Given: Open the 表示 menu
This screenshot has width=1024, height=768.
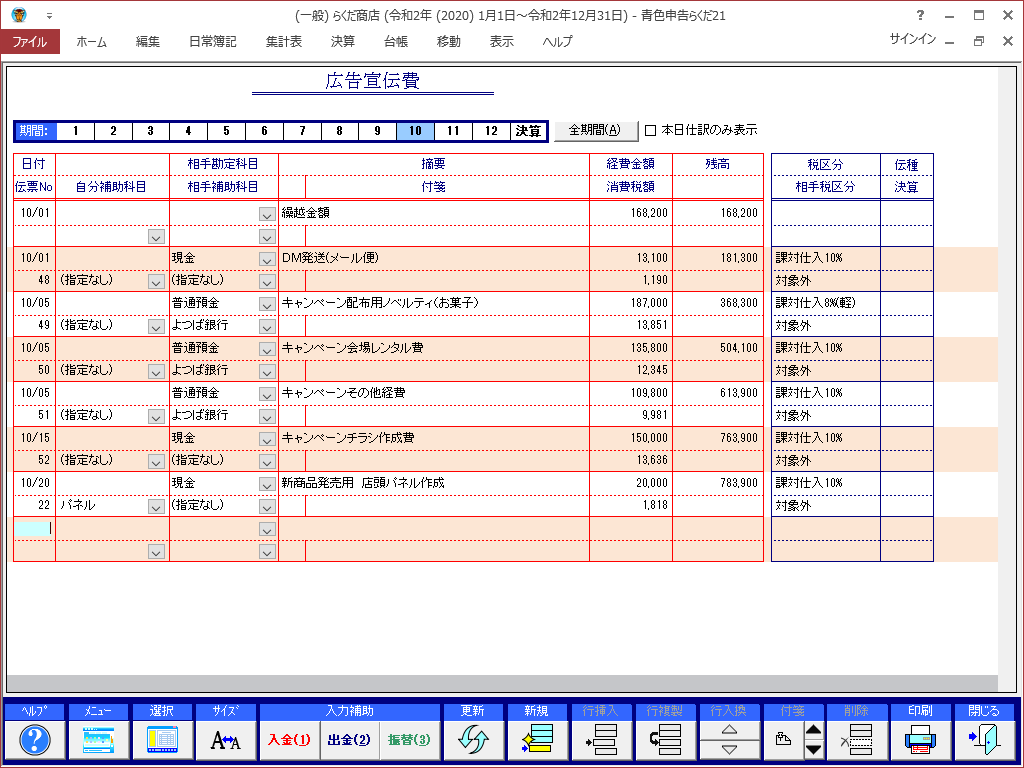Looking at the screenshot, I should [502, 41].
